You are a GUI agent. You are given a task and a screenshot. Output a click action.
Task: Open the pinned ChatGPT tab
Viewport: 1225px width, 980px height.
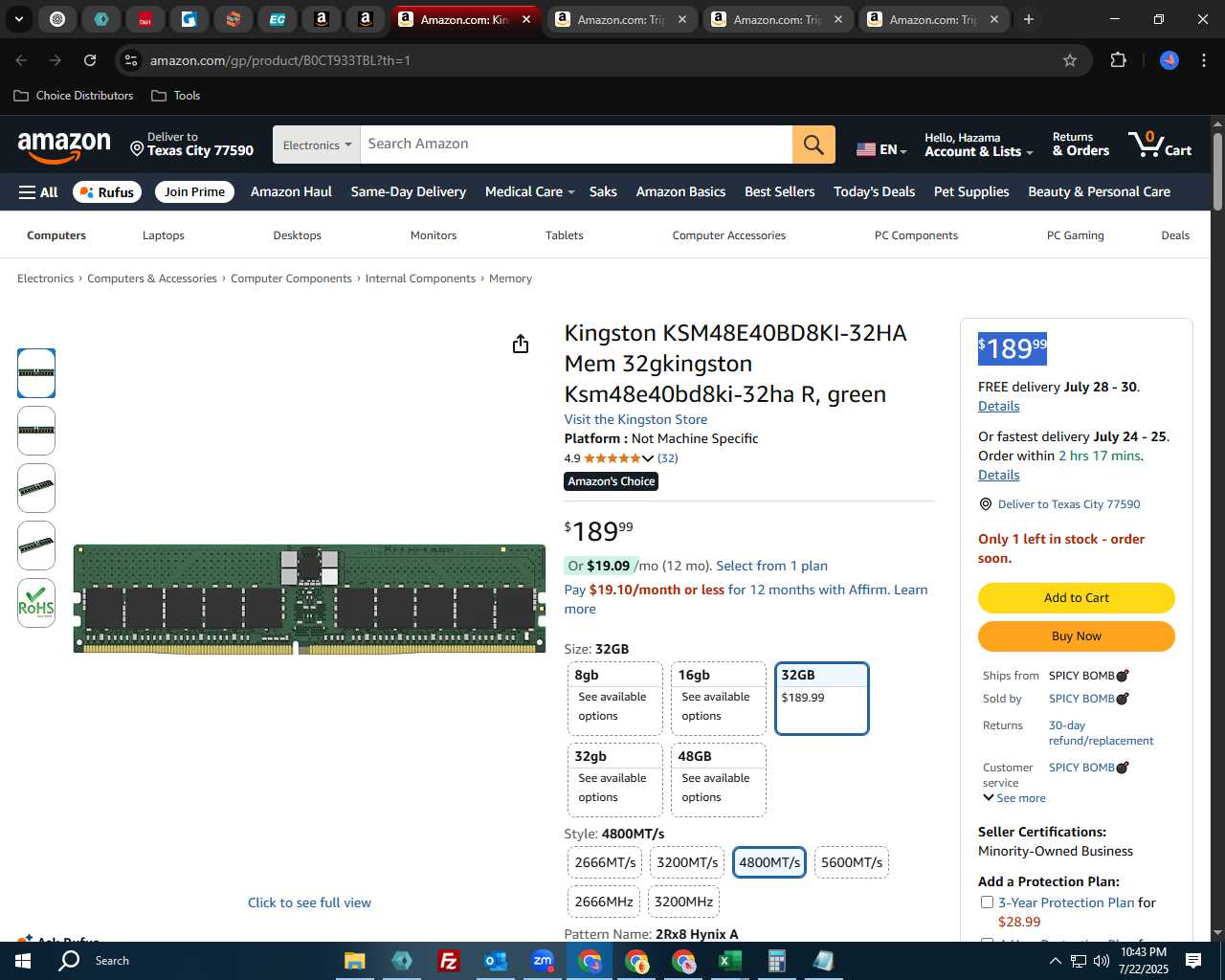click(57, 19)
